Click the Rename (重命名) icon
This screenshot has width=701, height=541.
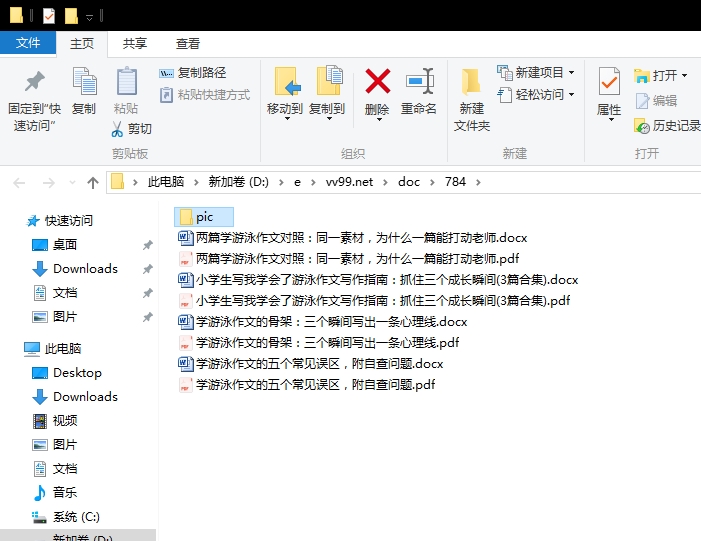click(419, 81)
